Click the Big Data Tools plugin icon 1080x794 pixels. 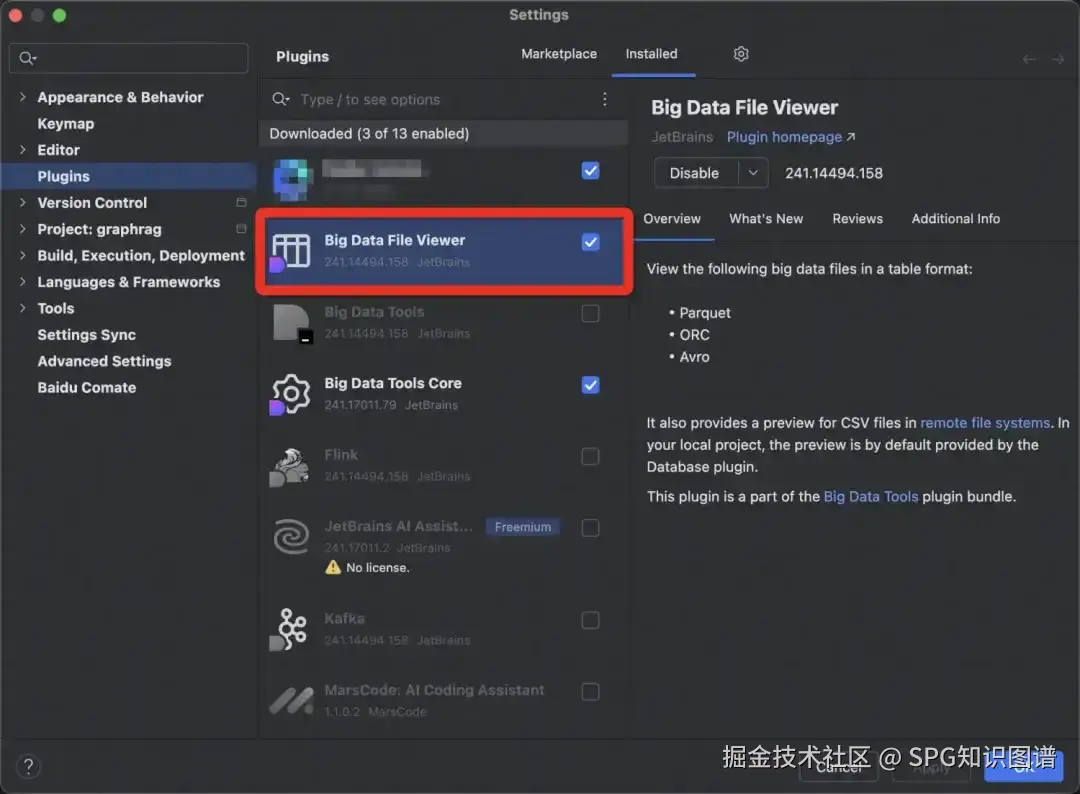point(291,323)
